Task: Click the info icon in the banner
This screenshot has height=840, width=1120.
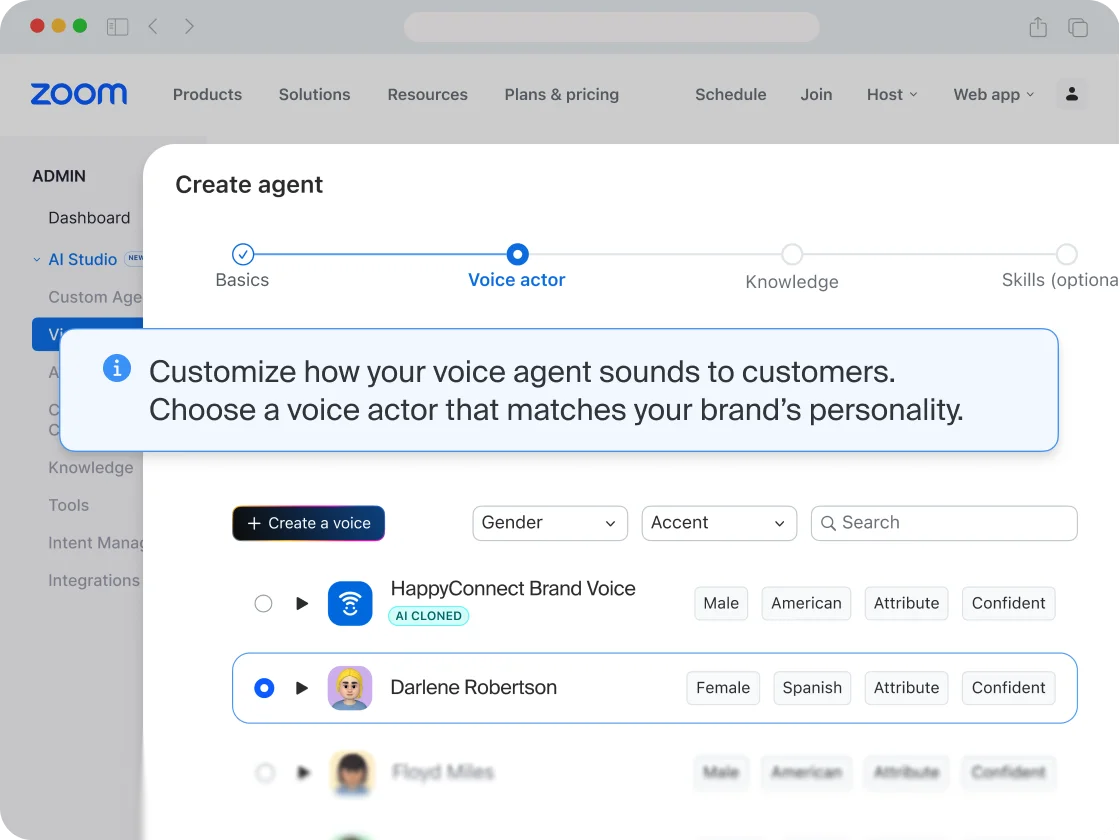Action: pos(117,368)
